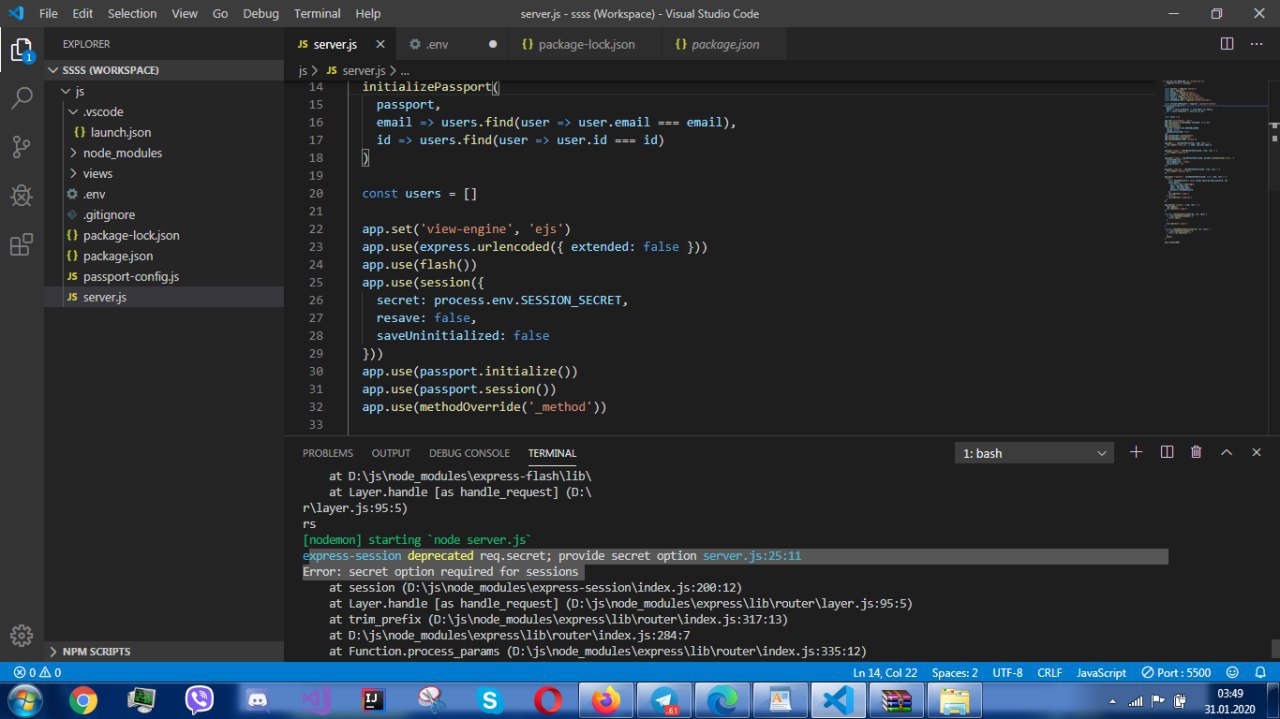Open errors and warnings count in status bar

pos(37,673)
